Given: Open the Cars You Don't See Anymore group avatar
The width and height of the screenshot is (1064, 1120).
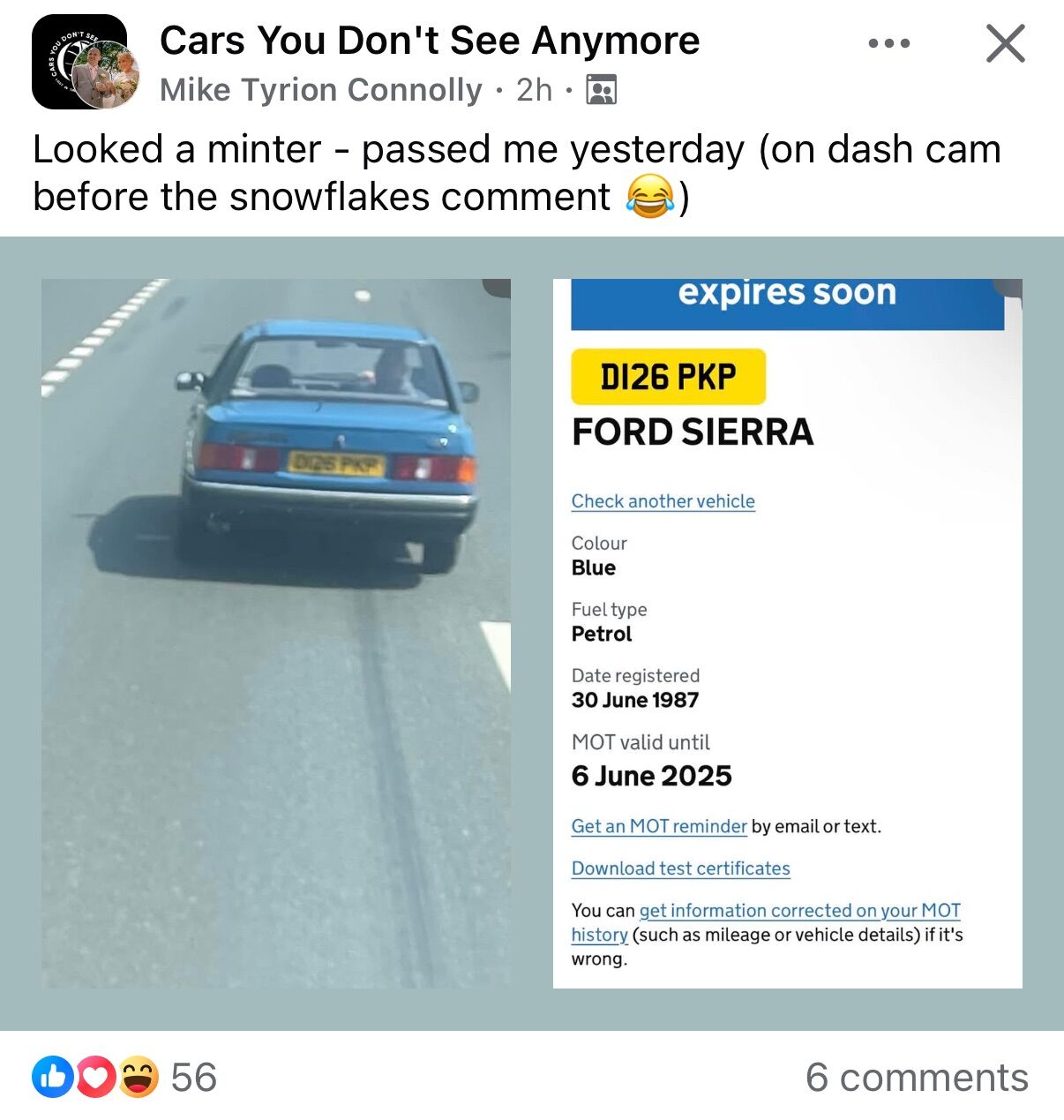Looking at the screenshot, I should [x=79, y=62].
